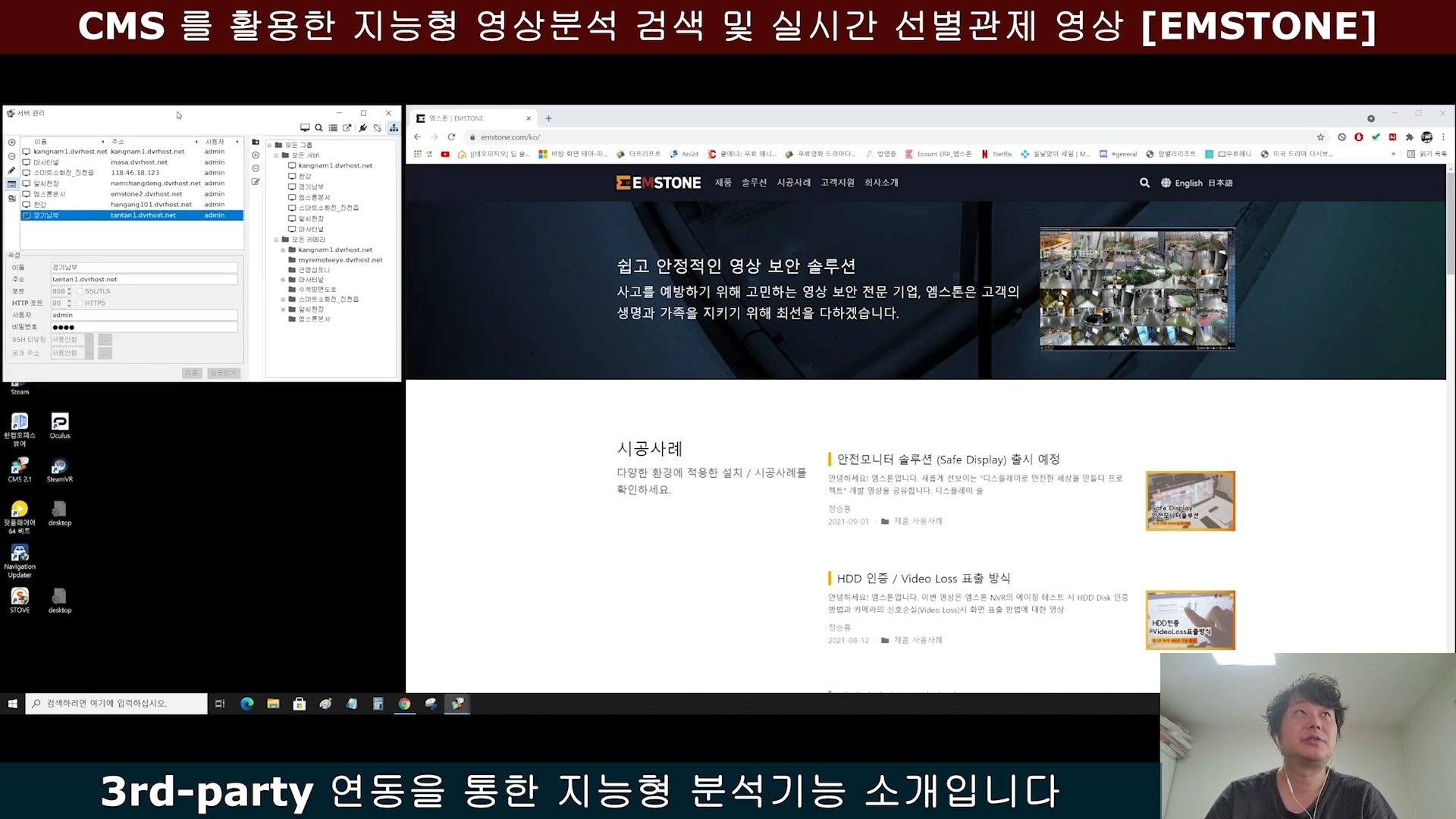Click the 되돌리기 revert button
The height and width of the screenshot is (819, 1456).
(x=224, y=373)
